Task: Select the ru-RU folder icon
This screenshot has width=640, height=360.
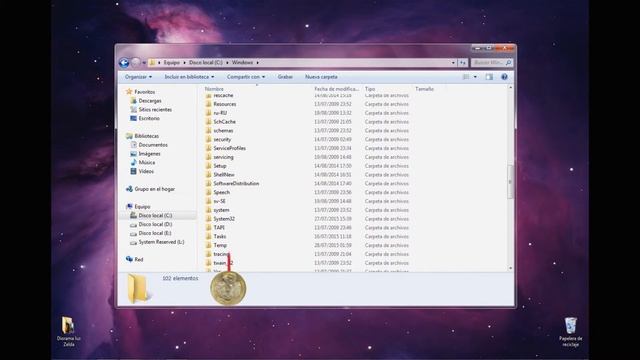Action: 209,113
